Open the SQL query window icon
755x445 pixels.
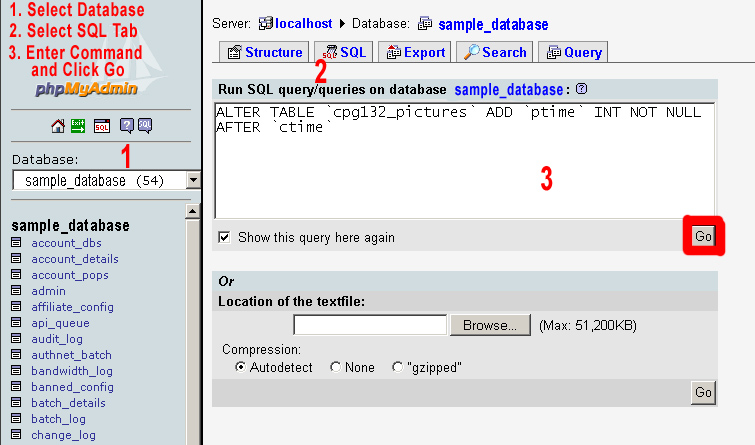(x=101, y=126)
